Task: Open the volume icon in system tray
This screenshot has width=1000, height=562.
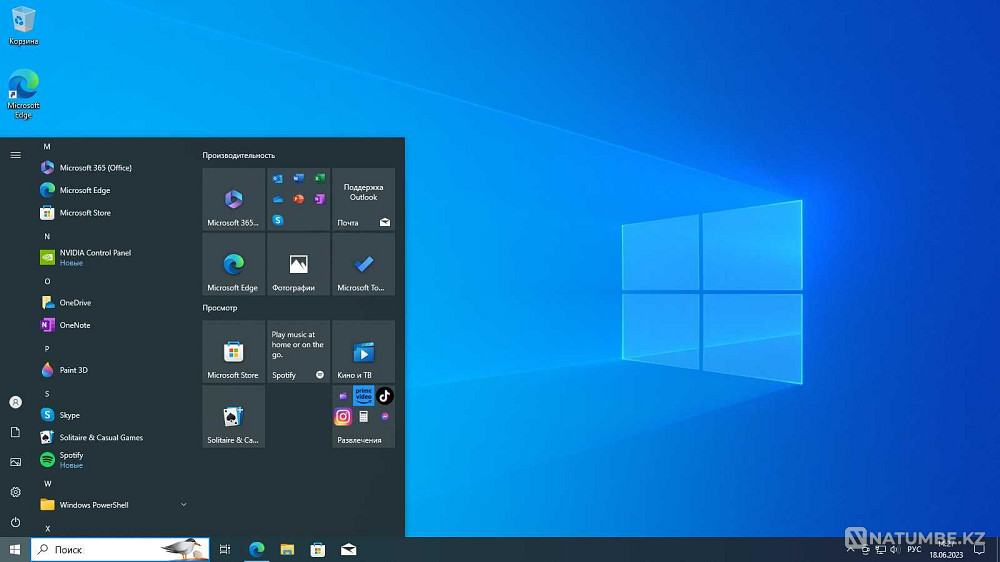Action: tap(895, 550)
